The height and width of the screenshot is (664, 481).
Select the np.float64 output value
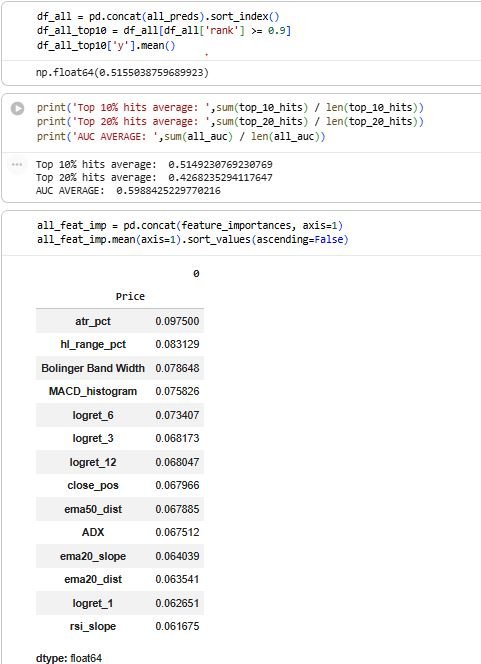click(x=122, y=72)
